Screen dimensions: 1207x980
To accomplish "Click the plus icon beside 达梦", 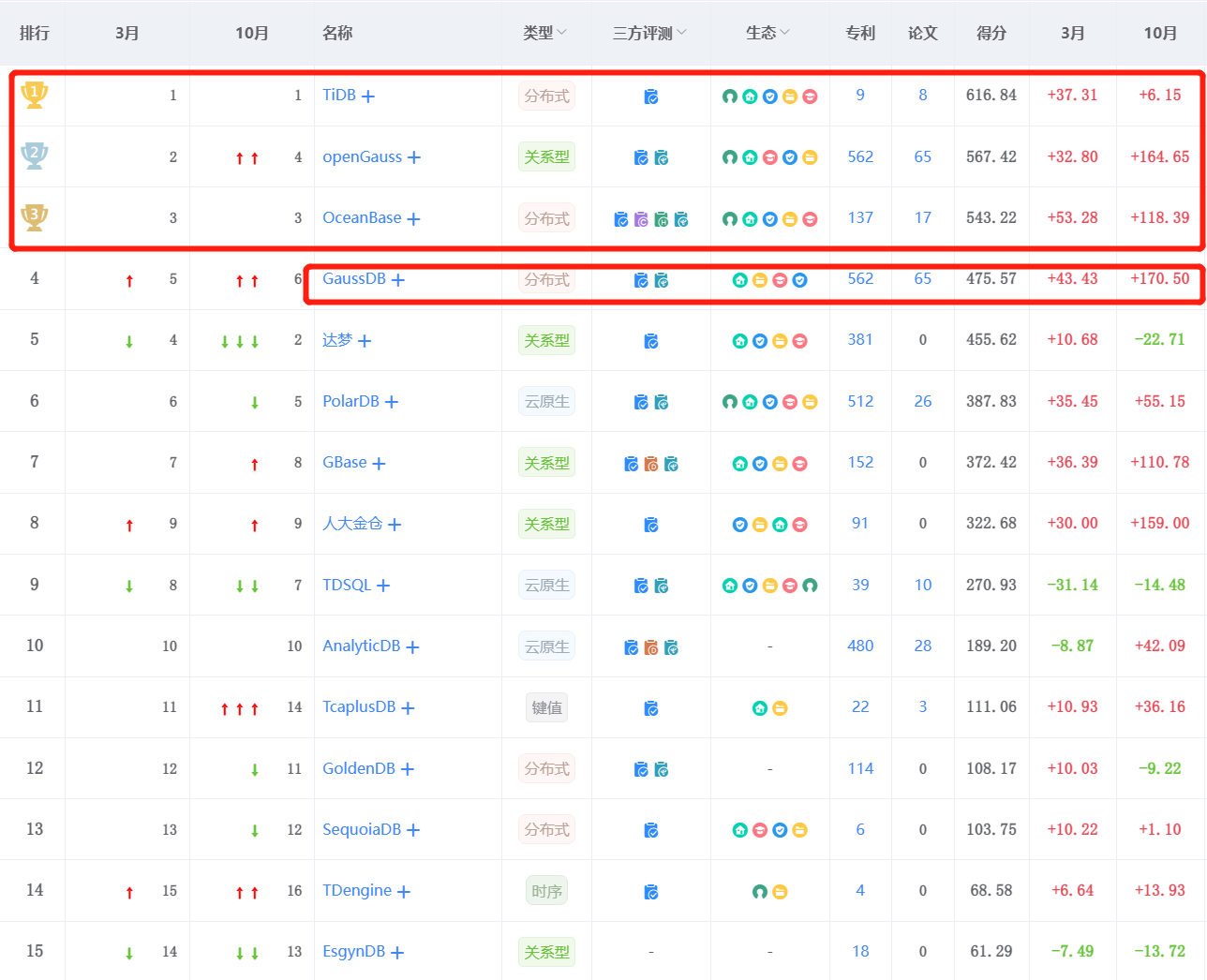I will [x=365, y=341].
